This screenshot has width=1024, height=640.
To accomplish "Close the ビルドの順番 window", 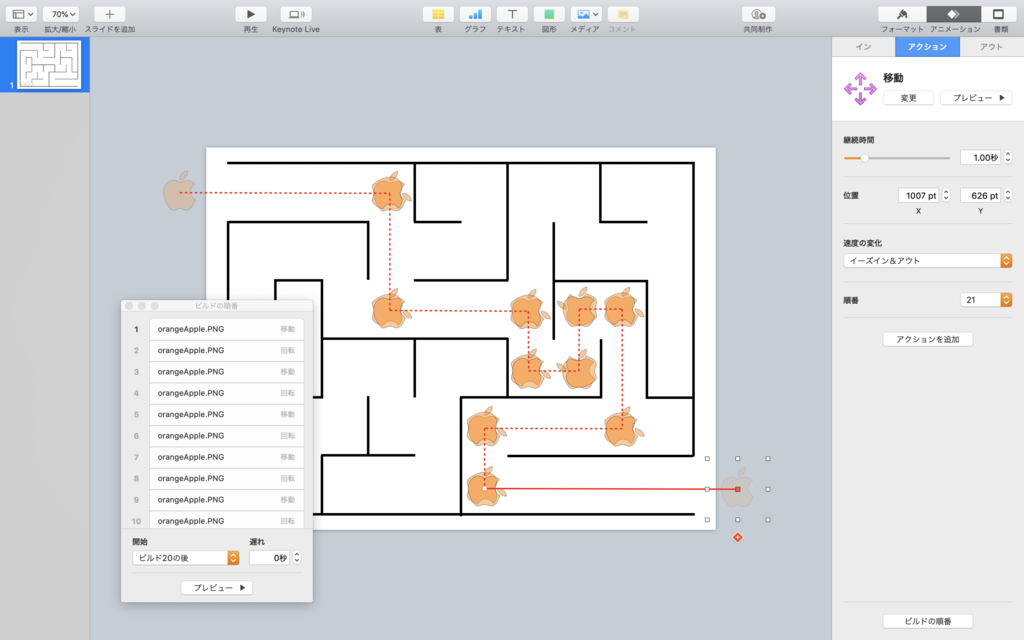I will click(x=129, y=306).
